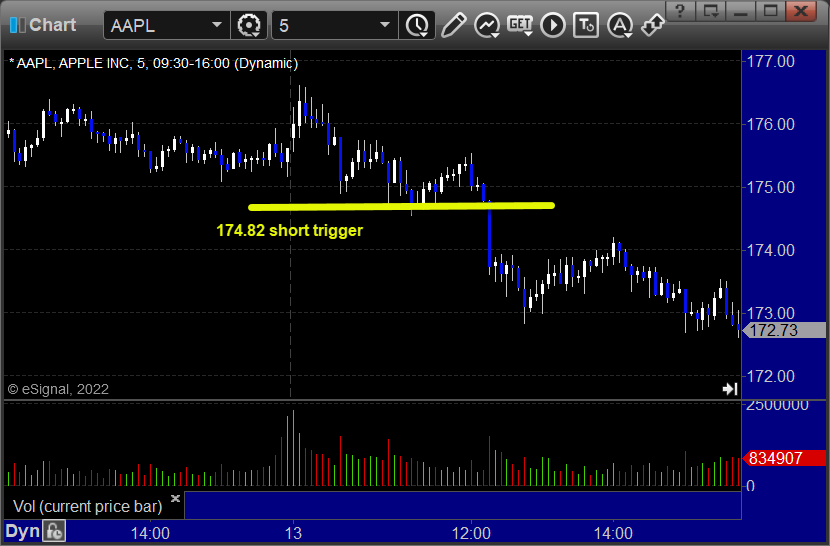The height and width of the screenshot is (546, 830).
Task: Select the 174.82 short trigger text
Action: [290, 230]
